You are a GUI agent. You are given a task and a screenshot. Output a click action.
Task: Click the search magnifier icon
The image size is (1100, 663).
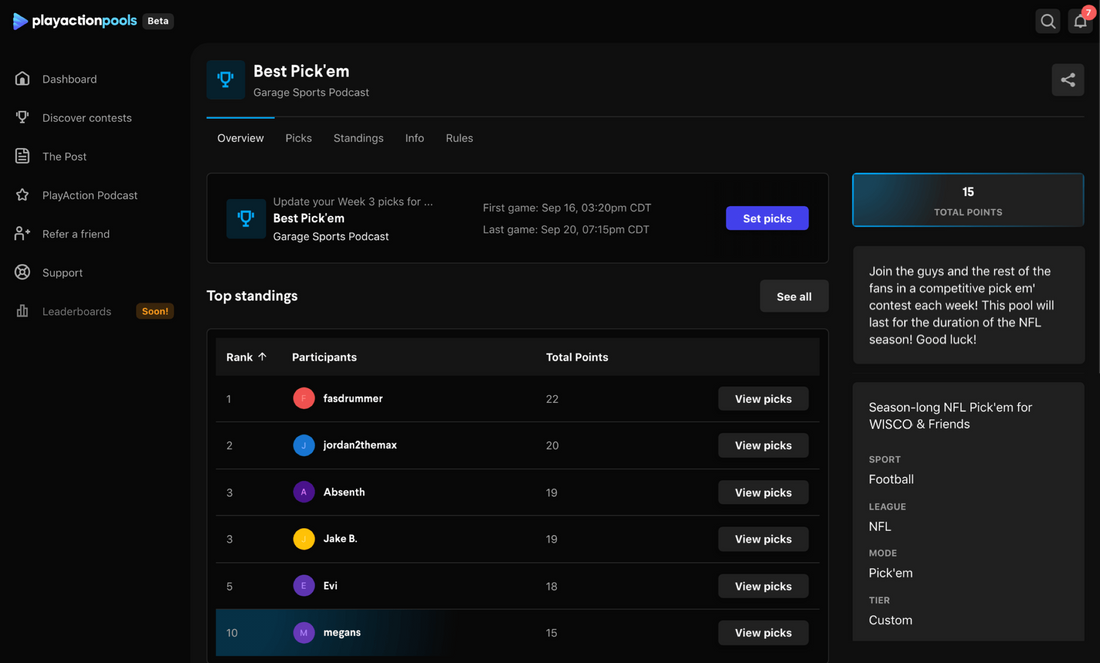click(1047, 21)
